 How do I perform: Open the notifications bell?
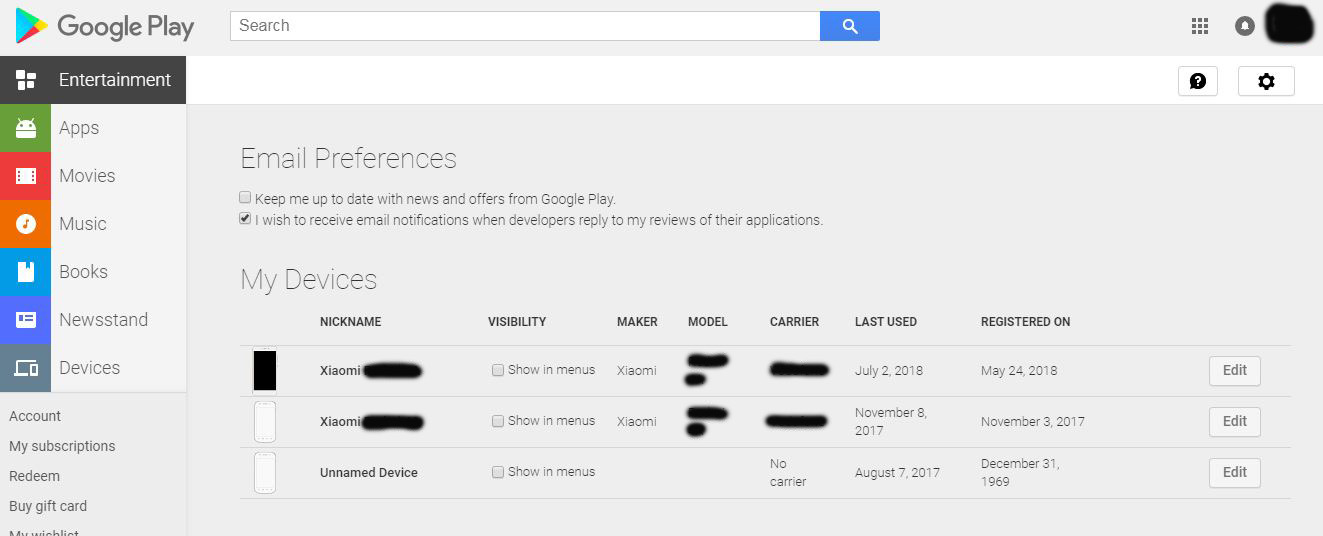point(1245,26)
